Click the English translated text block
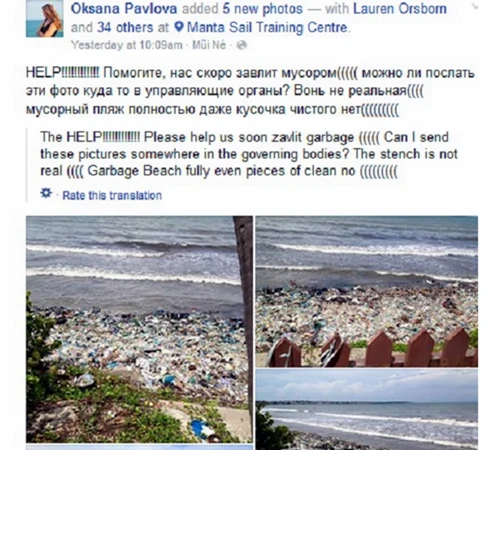This screenshot has height=557, width=500. point(249,154)
